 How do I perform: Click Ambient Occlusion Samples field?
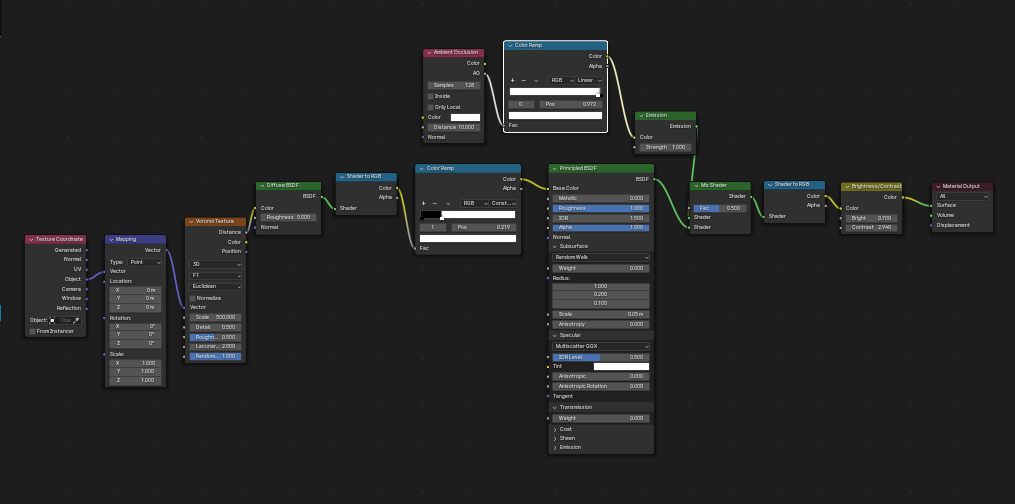[x=454, y=85]
